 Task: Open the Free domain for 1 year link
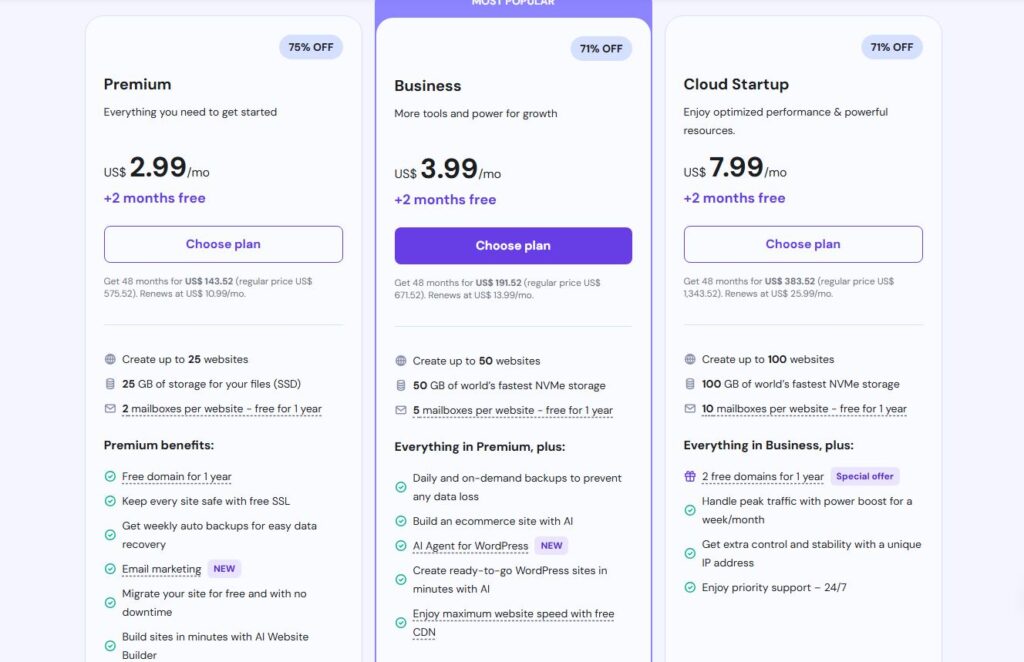[x=176, y=477]
